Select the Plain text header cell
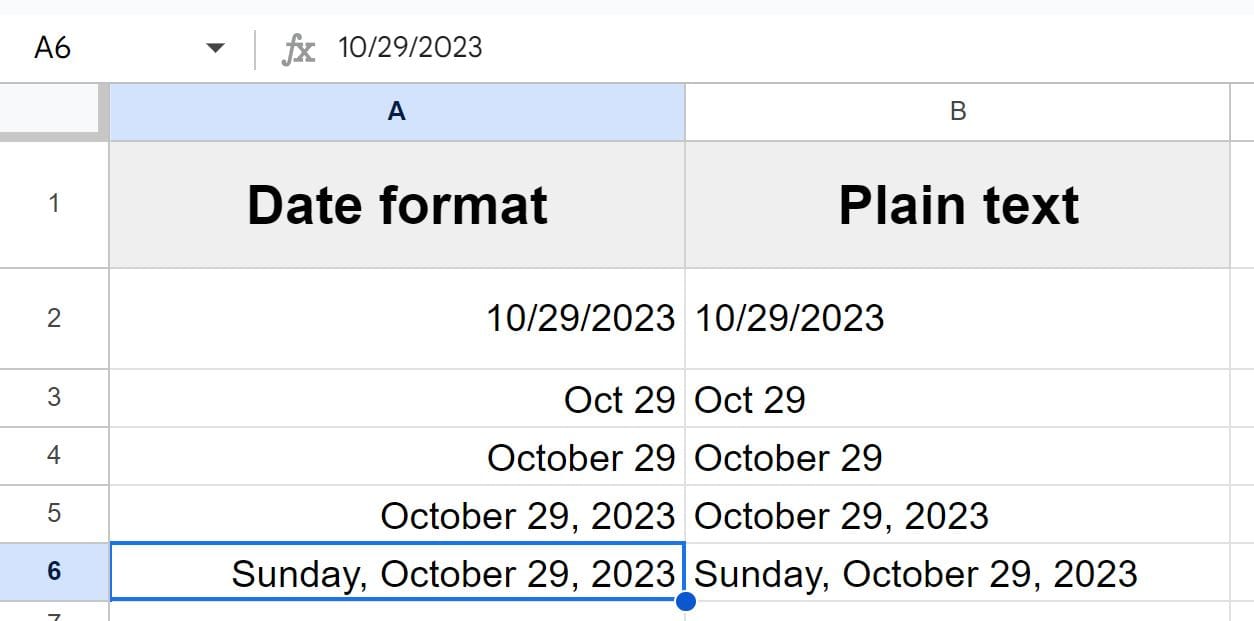Screen dimensions: 1254x621 point(958,203)
